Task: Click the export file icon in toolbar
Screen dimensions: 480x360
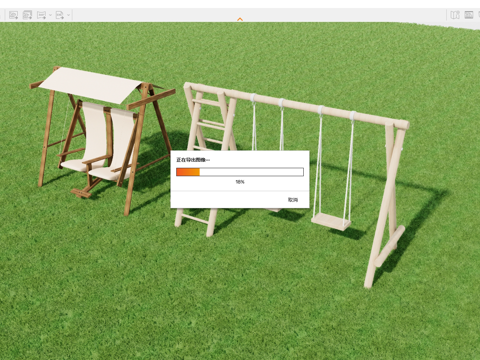Action: coord(60,15)
